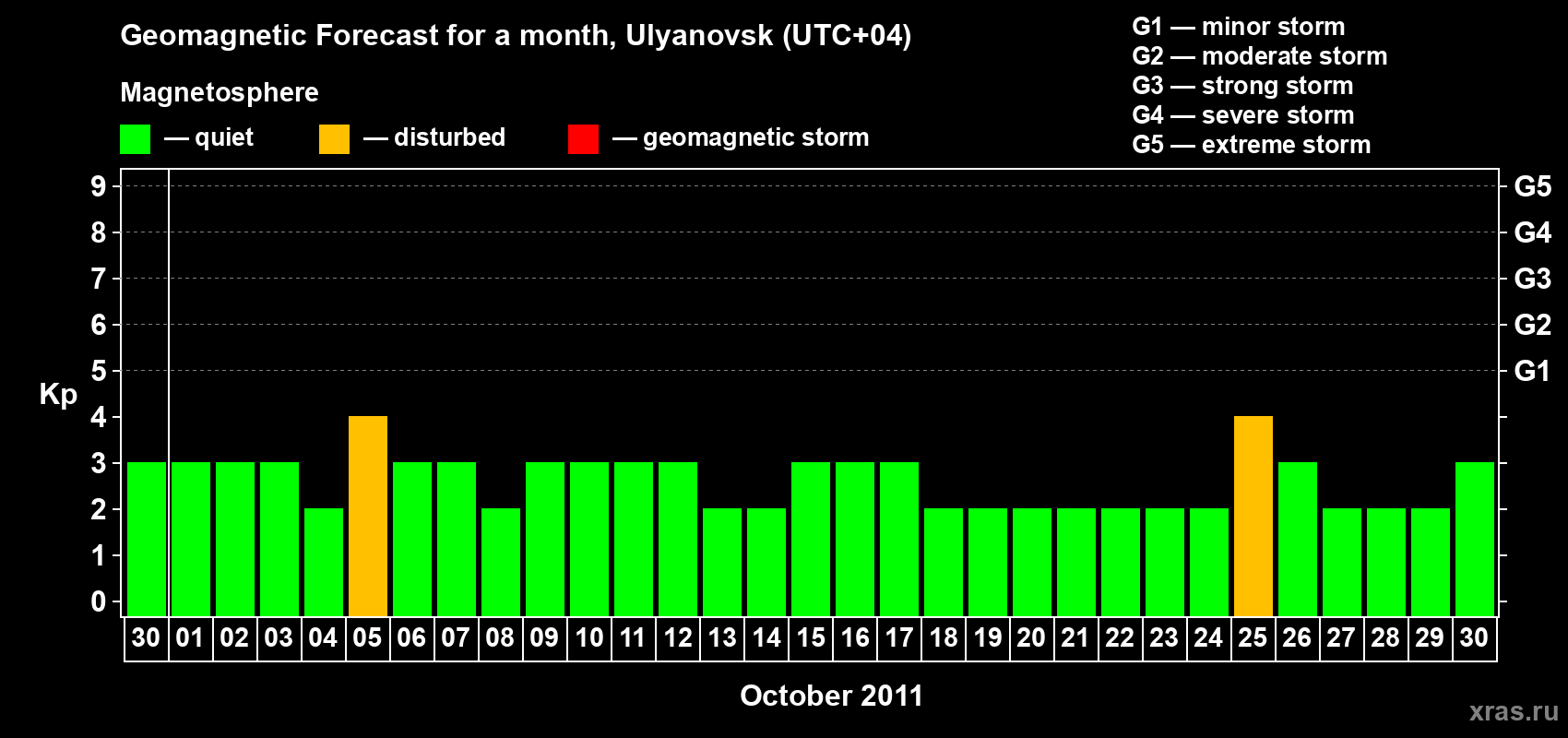Select the orange bar for day 25

click(1253, 516)
